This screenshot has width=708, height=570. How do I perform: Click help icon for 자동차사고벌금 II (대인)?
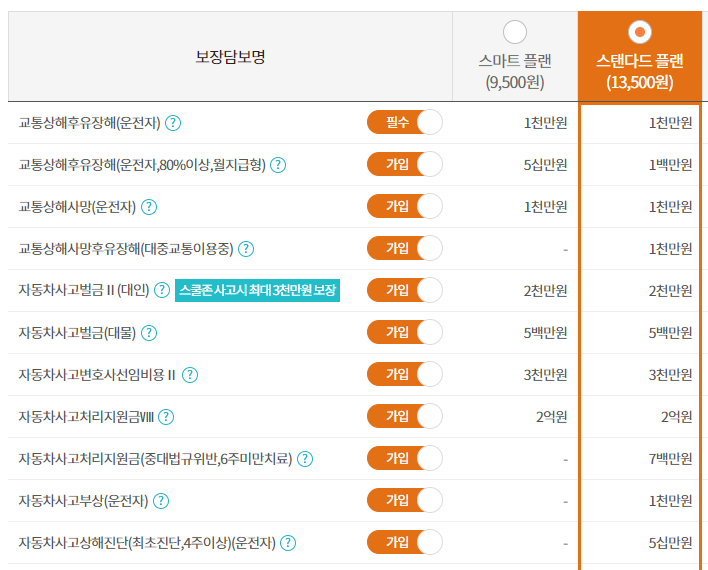click(x=162, y=291)
